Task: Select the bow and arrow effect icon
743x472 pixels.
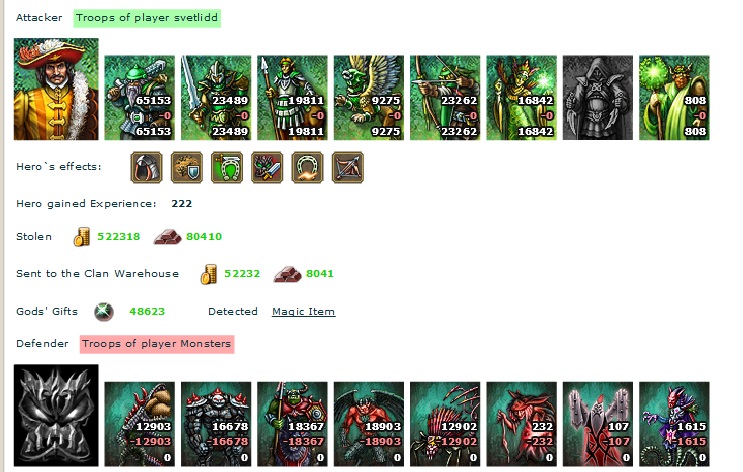Action: pyautogui.click(x=348, y=167)
